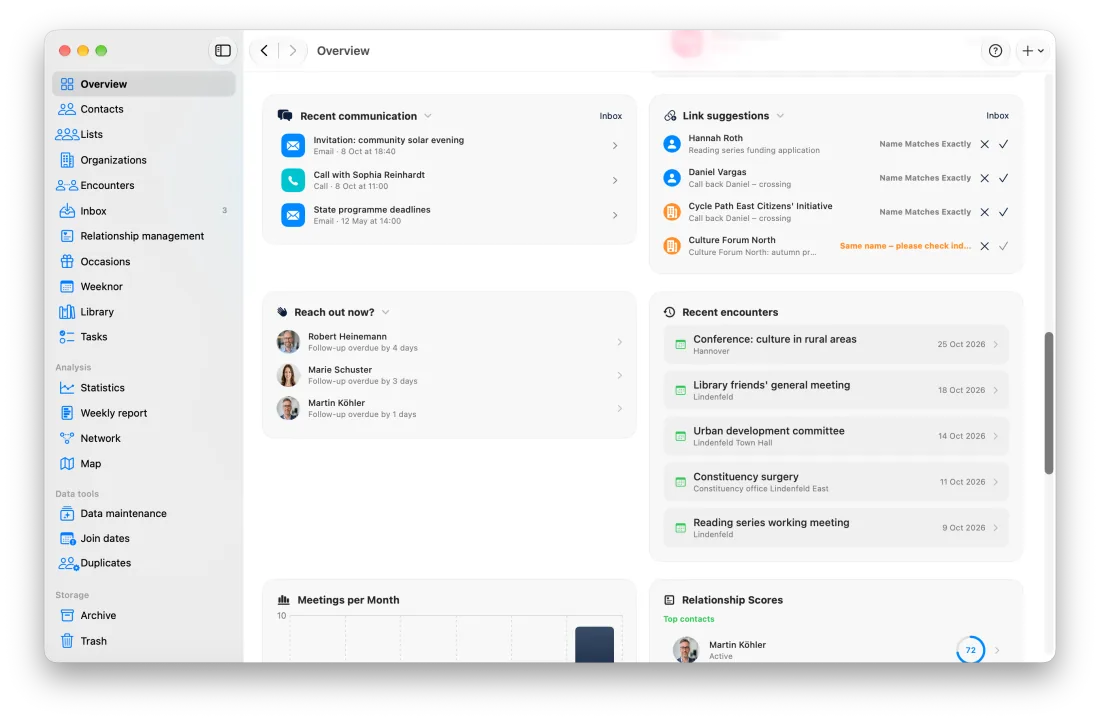Click the Statistics chart icon
1100x721 pixels.
coord(67,388)
